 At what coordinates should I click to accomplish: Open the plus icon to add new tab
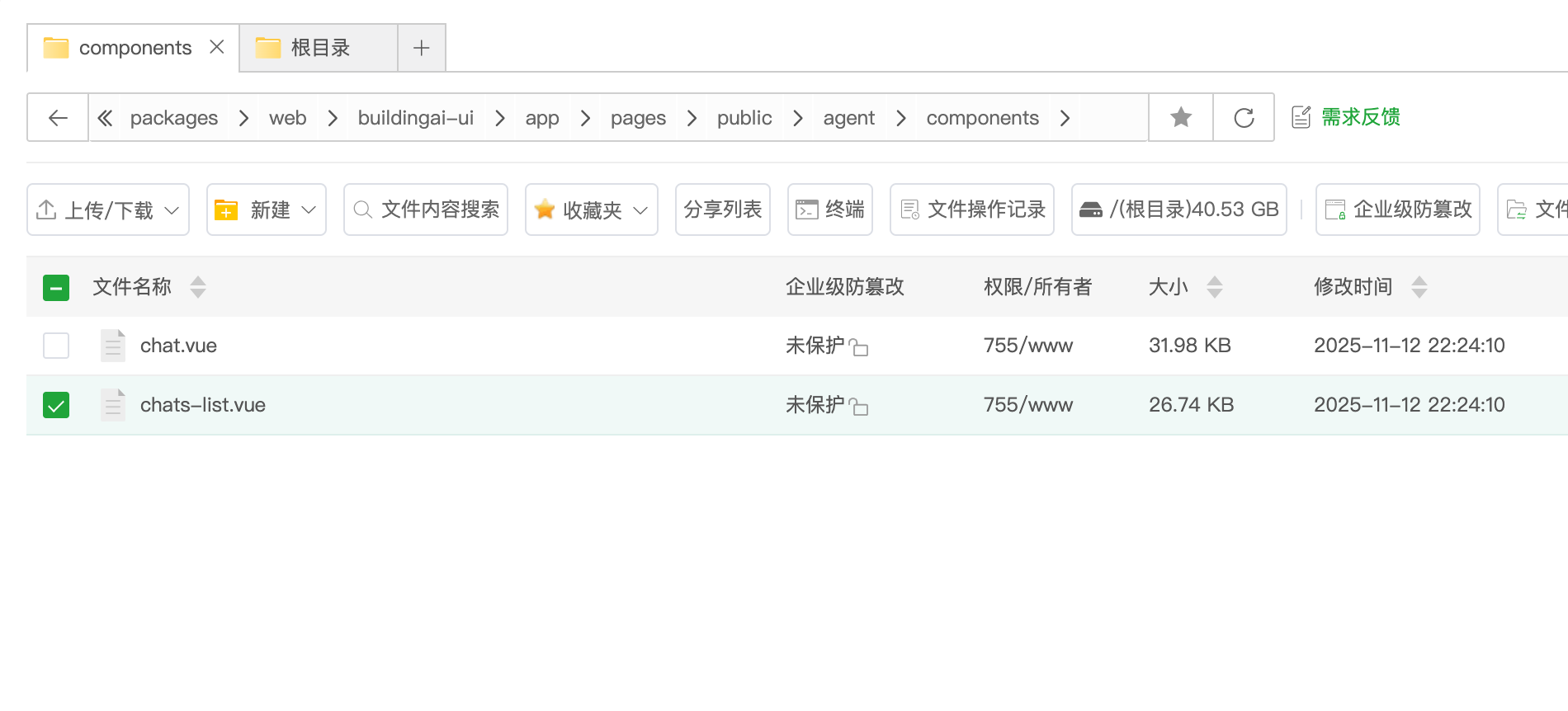(422, 48)
